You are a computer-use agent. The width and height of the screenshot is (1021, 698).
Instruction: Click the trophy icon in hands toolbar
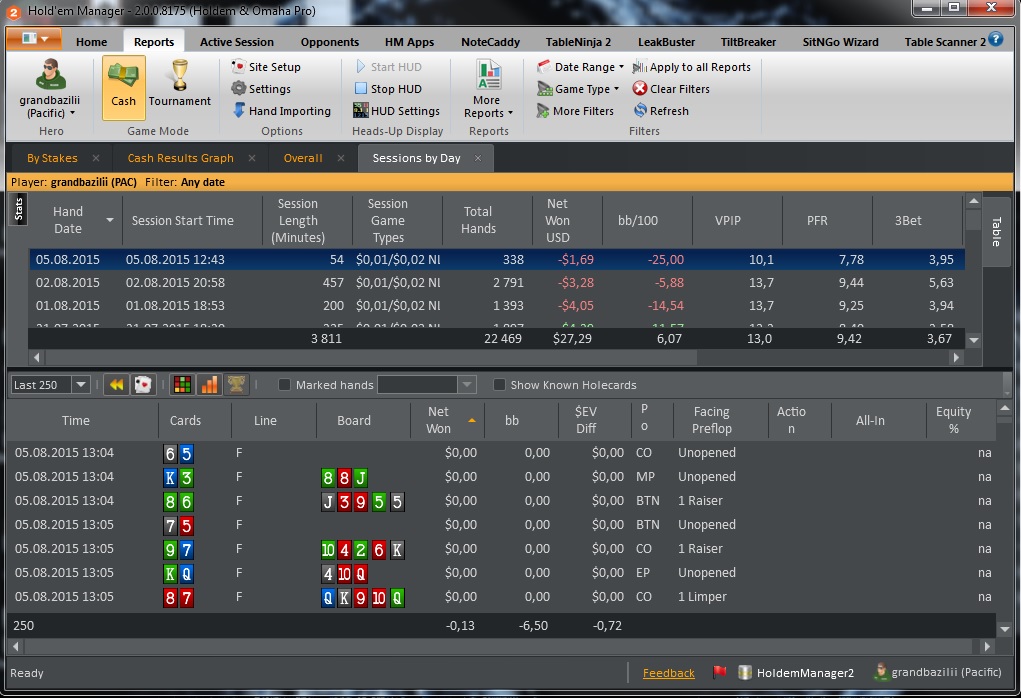tap(236, 385)
